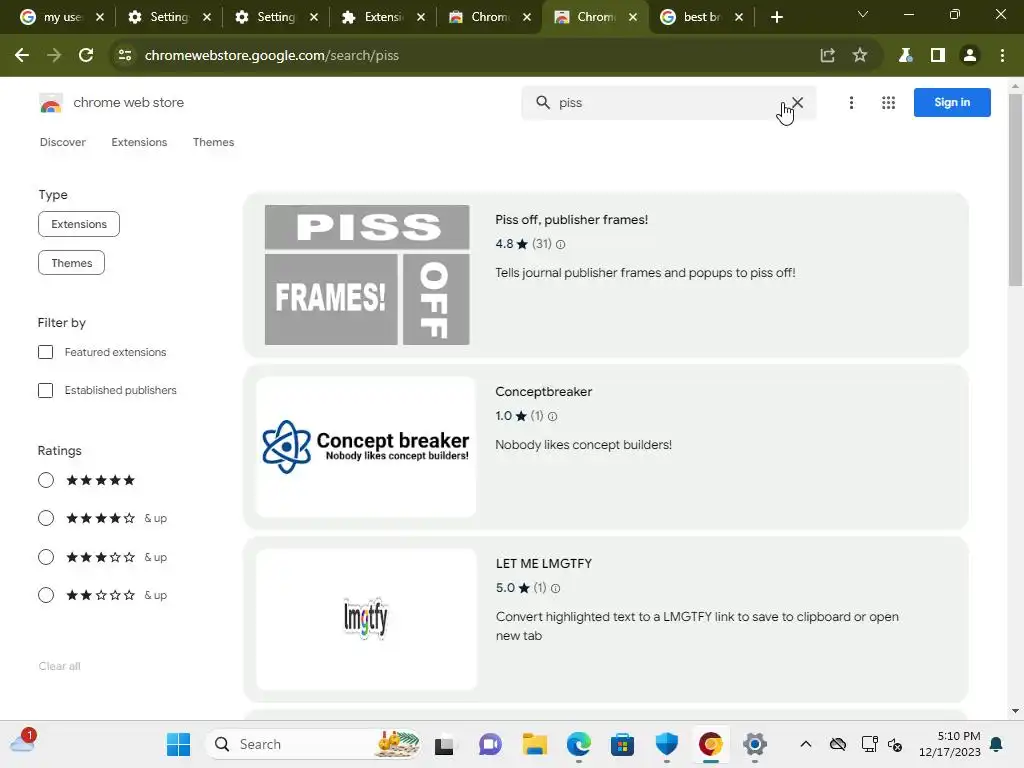Open the Chrome profile avatar
This screenshot has height=768, width=1024.
tap(970, 56)
